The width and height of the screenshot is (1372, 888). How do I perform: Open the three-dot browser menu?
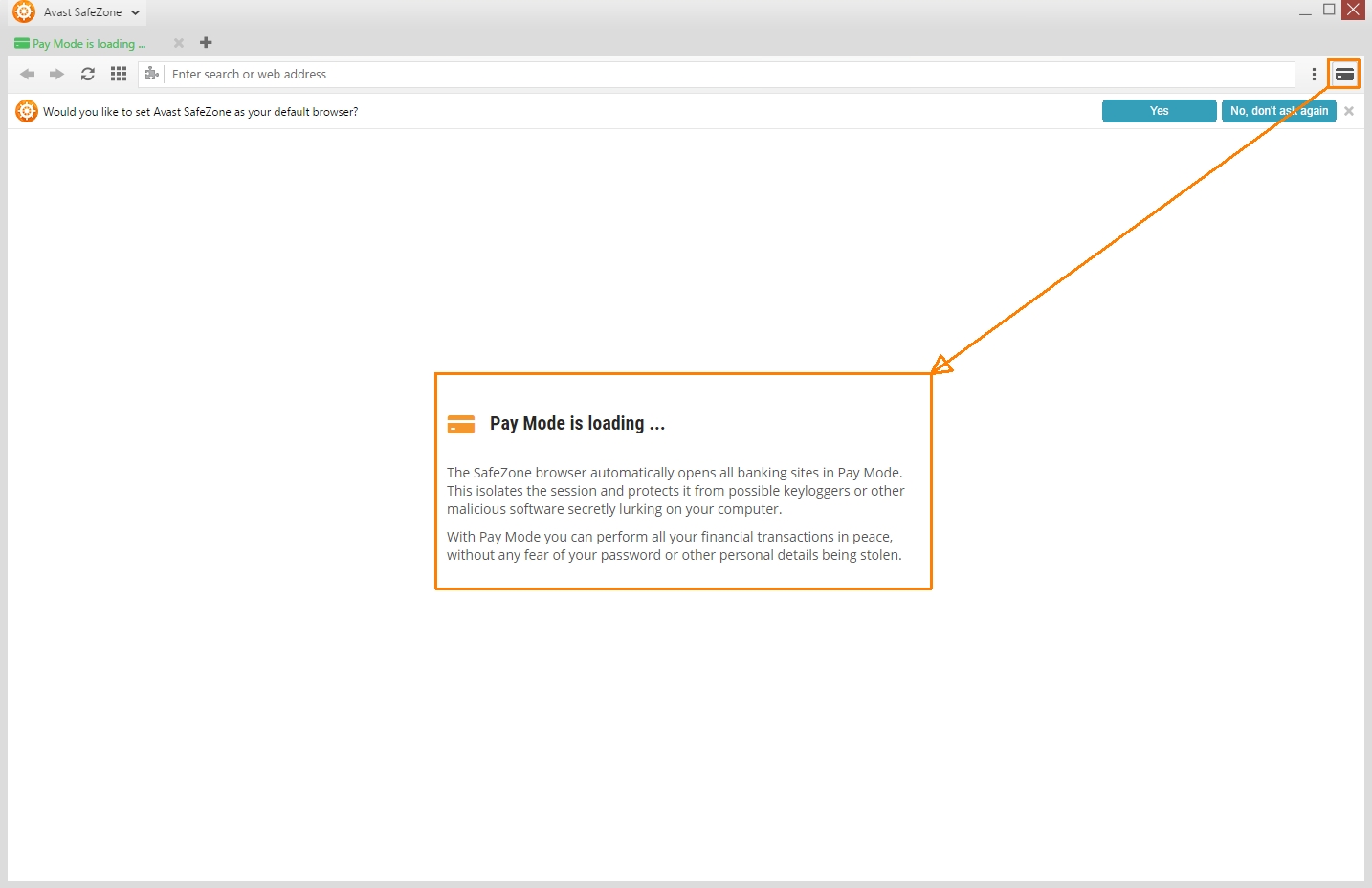tap(1314, 74)
